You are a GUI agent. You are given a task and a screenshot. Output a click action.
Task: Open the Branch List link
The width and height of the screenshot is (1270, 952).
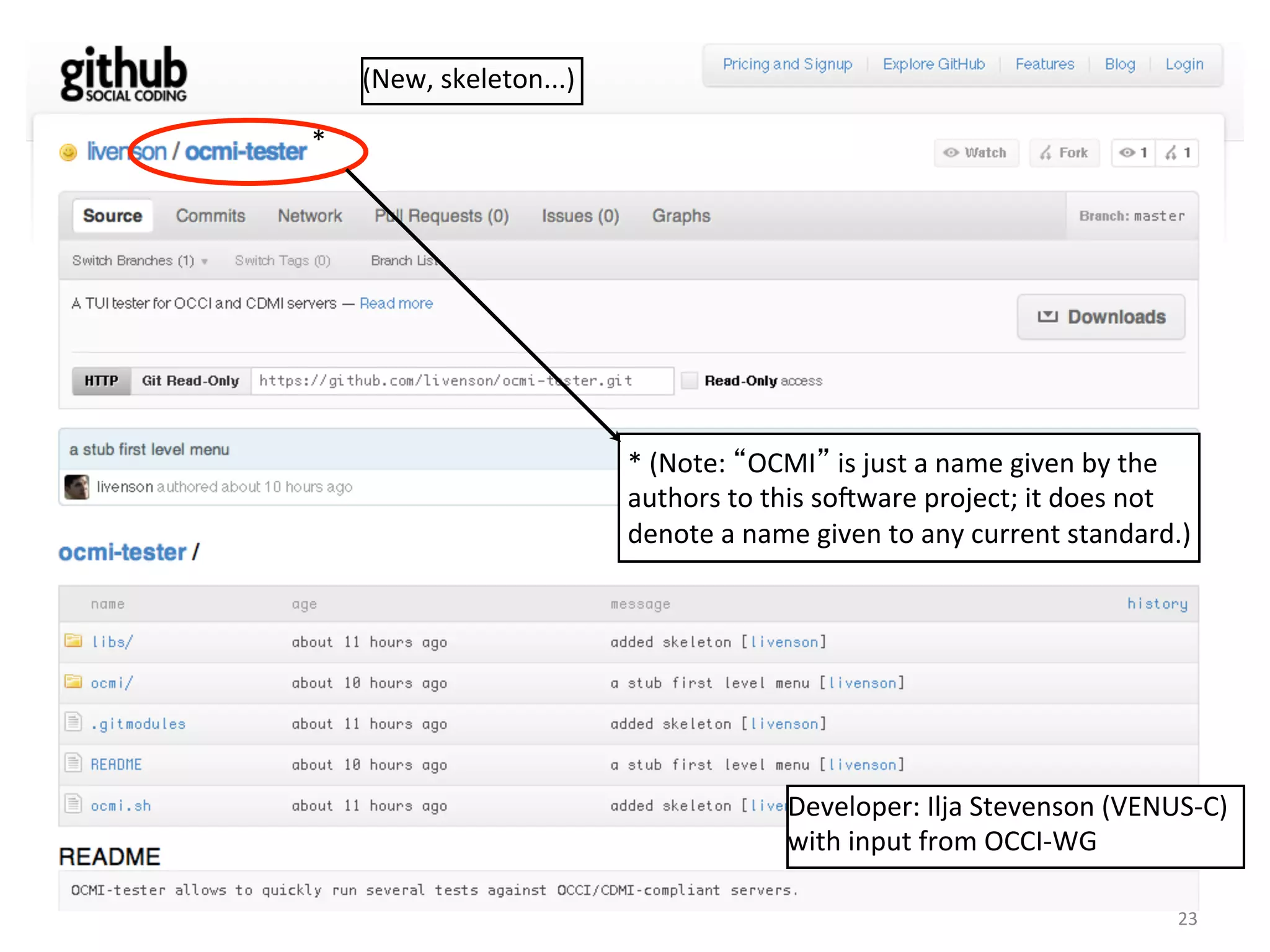(404, 261)
